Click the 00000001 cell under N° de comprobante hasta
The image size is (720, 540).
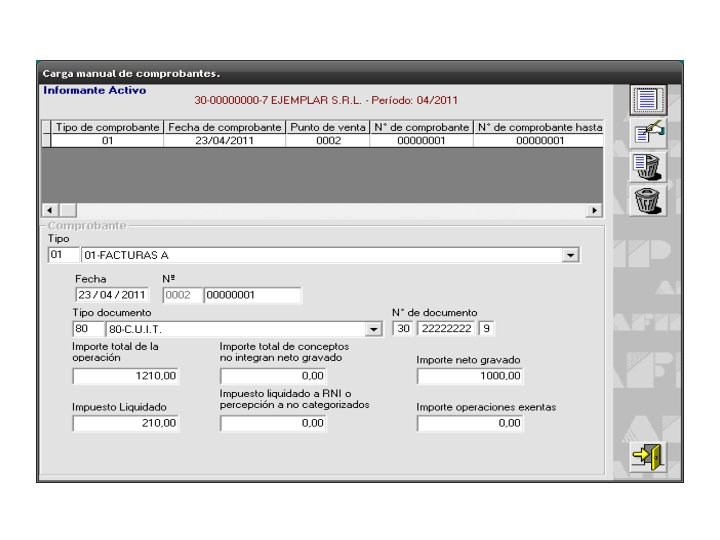pos(539,141)
